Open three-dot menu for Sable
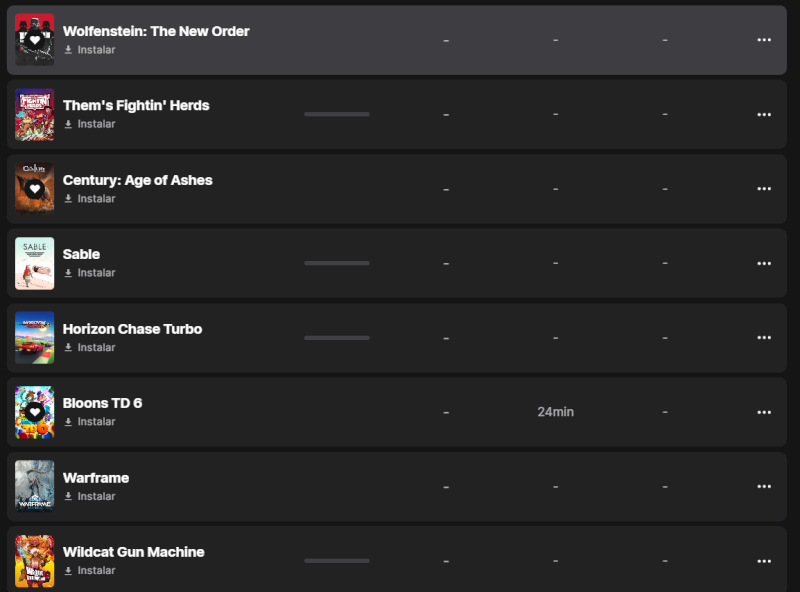800x592 pixels. tap(764, 263)
